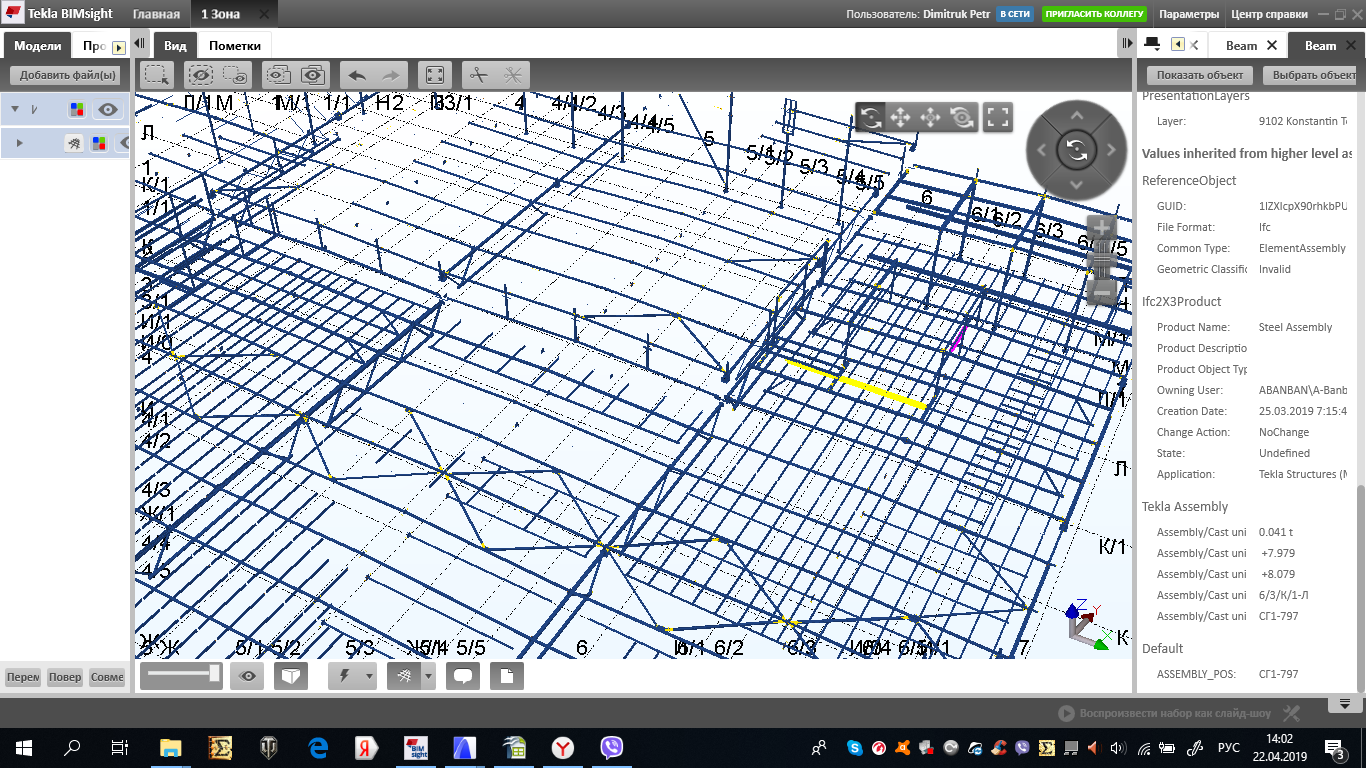Viewport: 1366px width, 768px height.
Task: Zoom out with the minus button
Action: coord(1101,293)
